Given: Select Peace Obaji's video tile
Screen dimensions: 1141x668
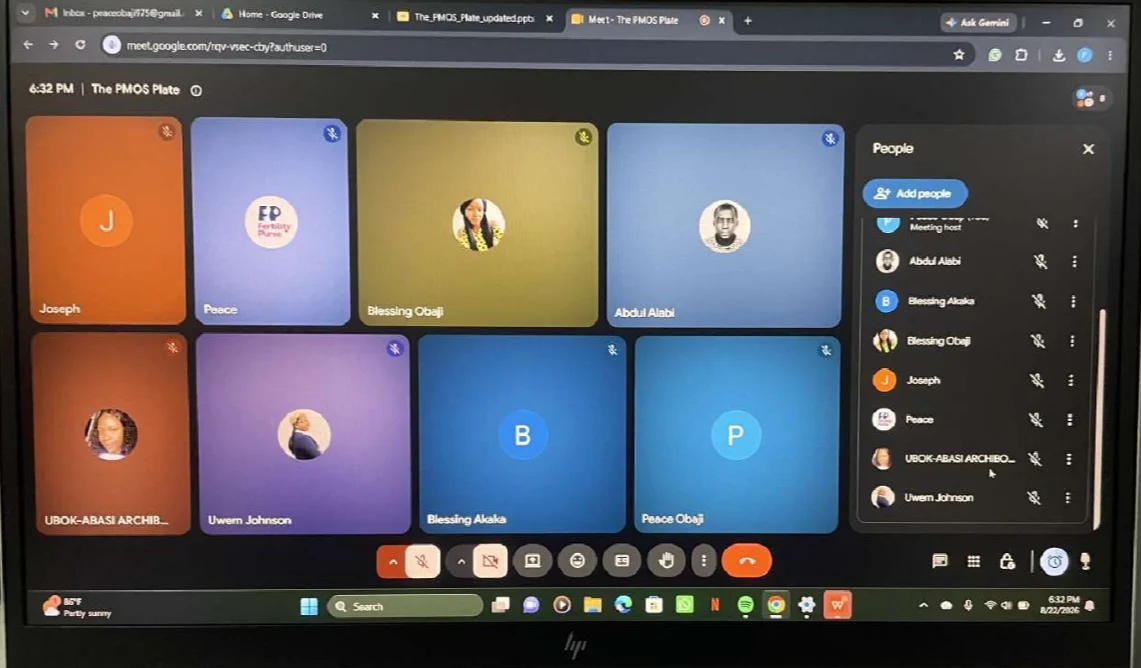Looking at the screenshot, I should [x=736, y=434].
